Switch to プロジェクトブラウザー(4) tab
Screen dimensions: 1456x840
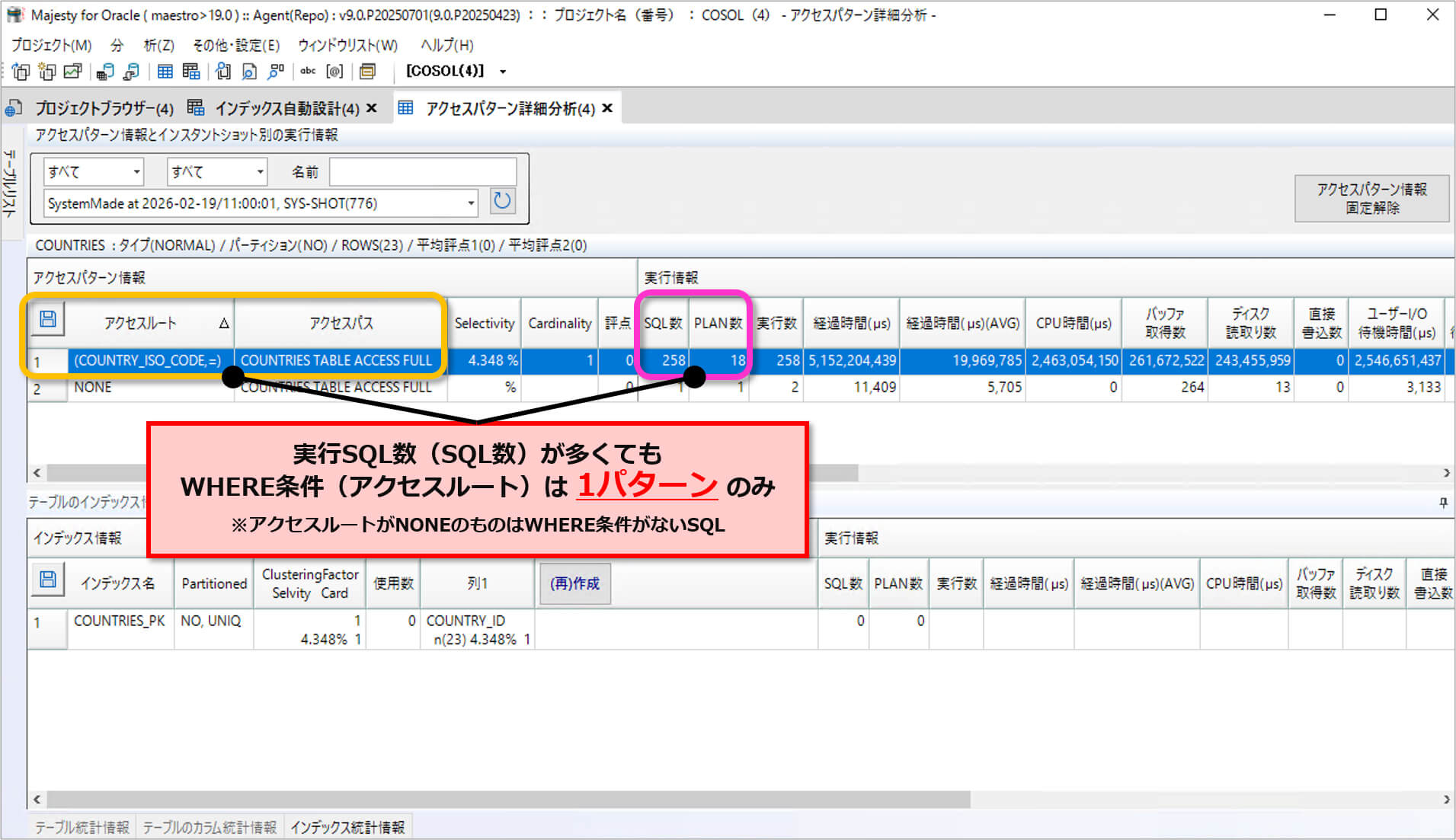(104, 109)
